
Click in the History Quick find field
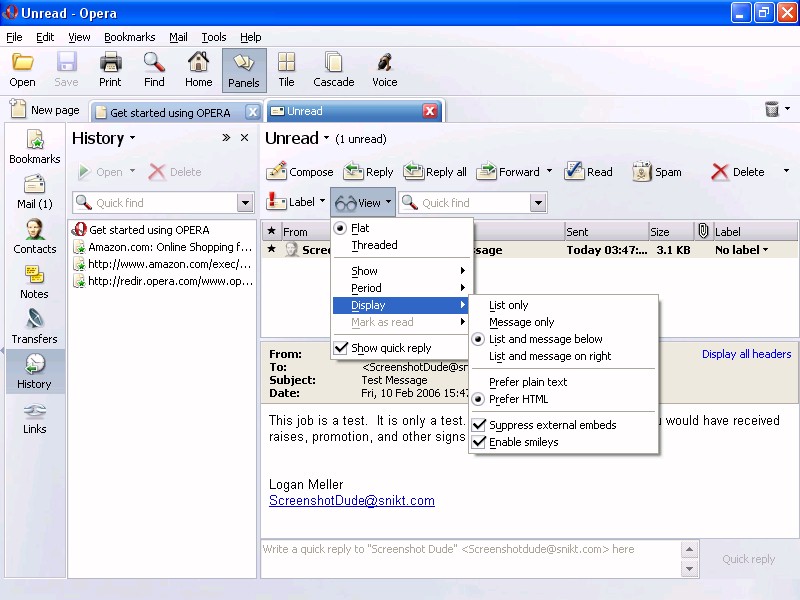tap(156, 203)
